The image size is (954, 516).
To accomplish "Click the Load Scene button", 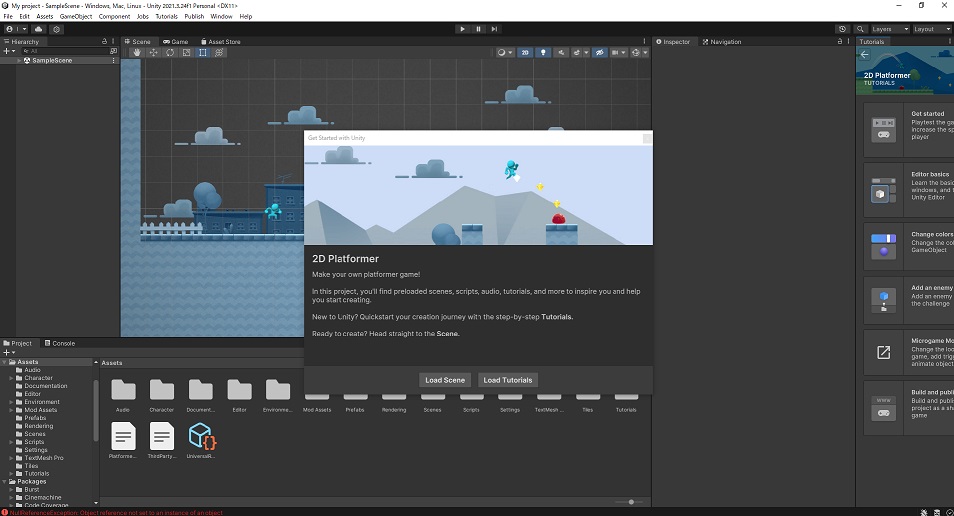I will pyautogui.click(x=445, y=380).
